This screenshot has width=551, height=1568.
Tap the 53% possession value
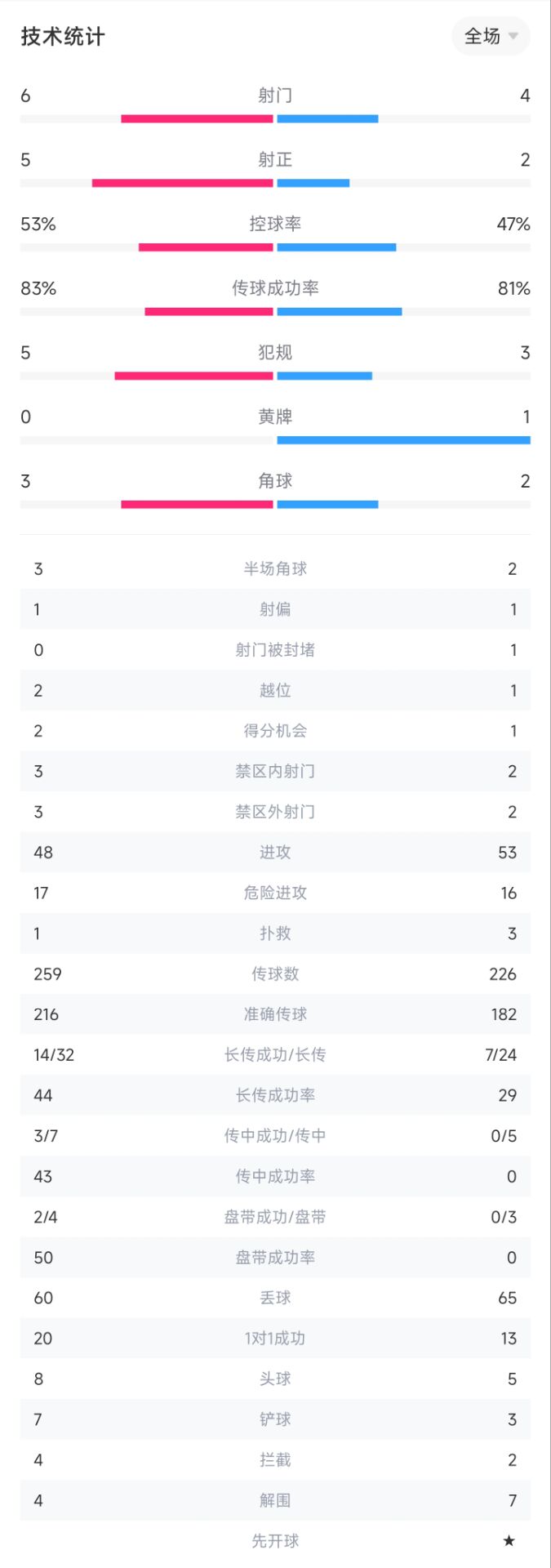pyautogui.click(x=38, y=224)
